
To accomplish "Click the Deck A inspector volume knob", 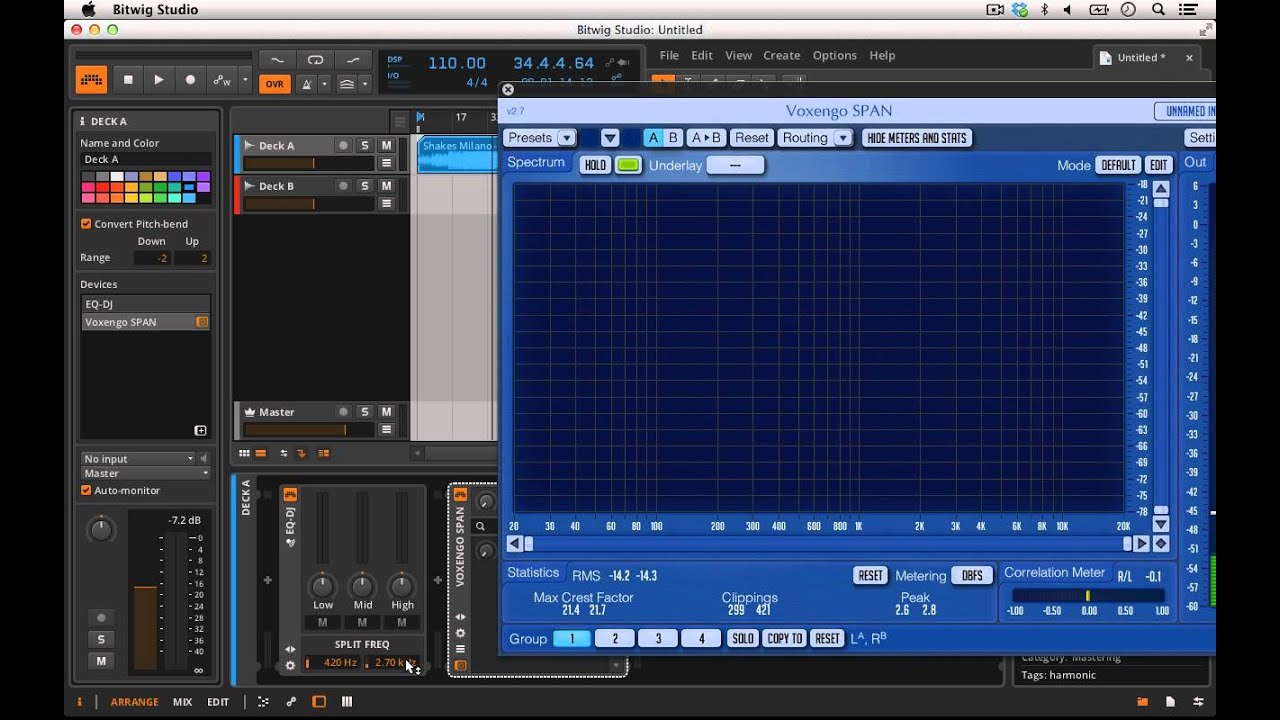I will point(101,530).
